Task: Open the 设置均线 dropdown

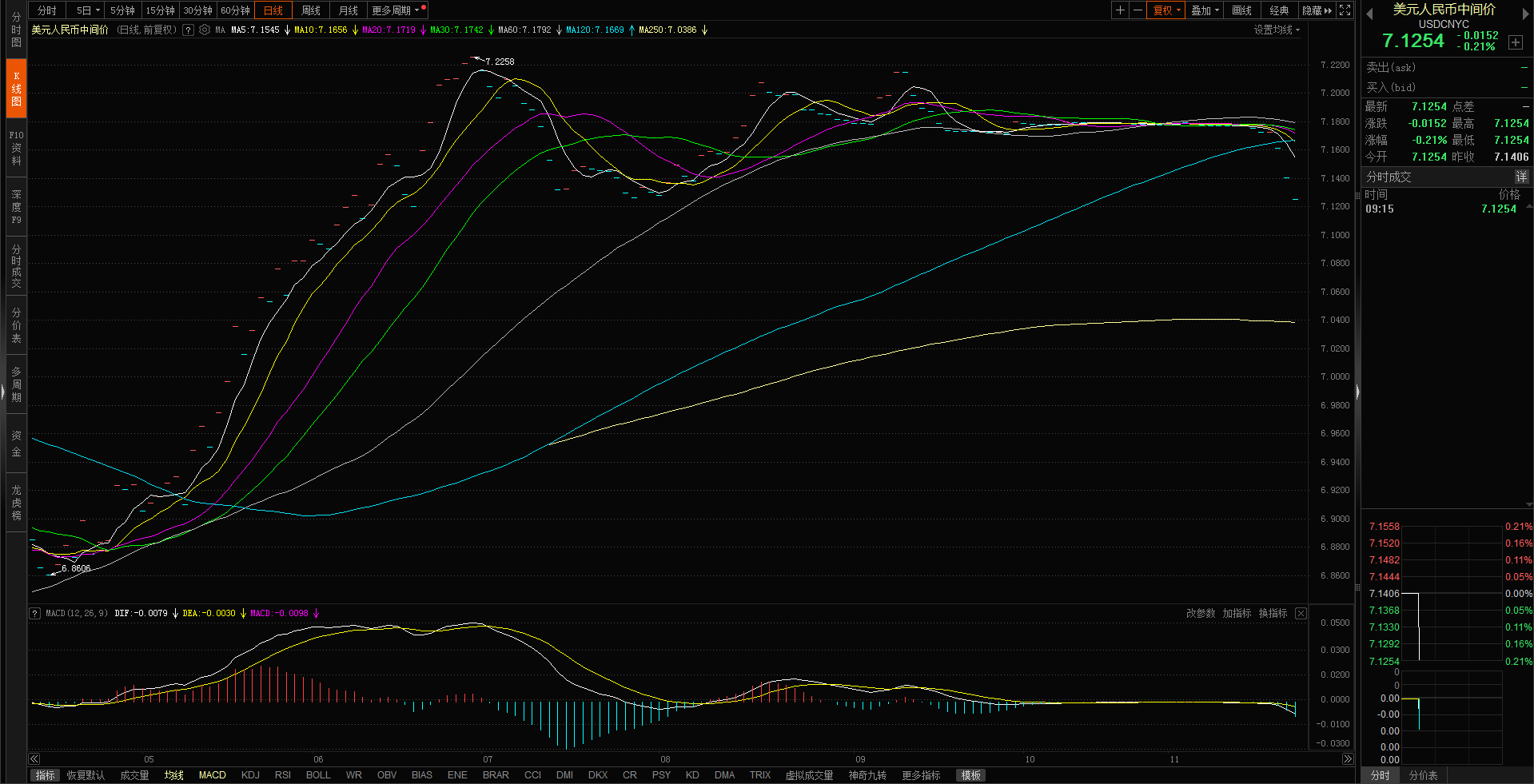Action: (1276, 30)
